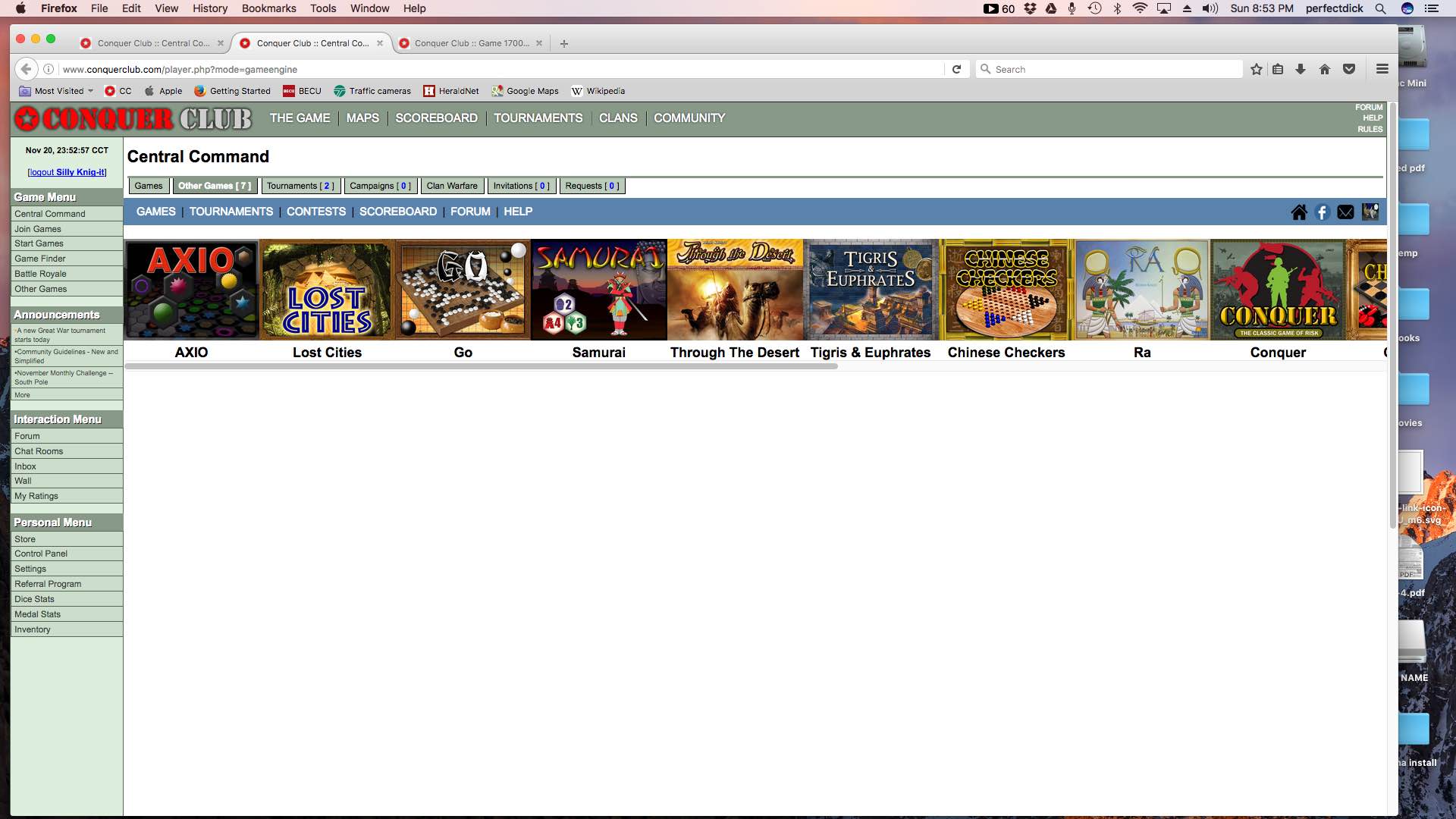1456x819 pixels.
Task: Open the volume icon in menu bar
Action: [x=1210, y=8]
